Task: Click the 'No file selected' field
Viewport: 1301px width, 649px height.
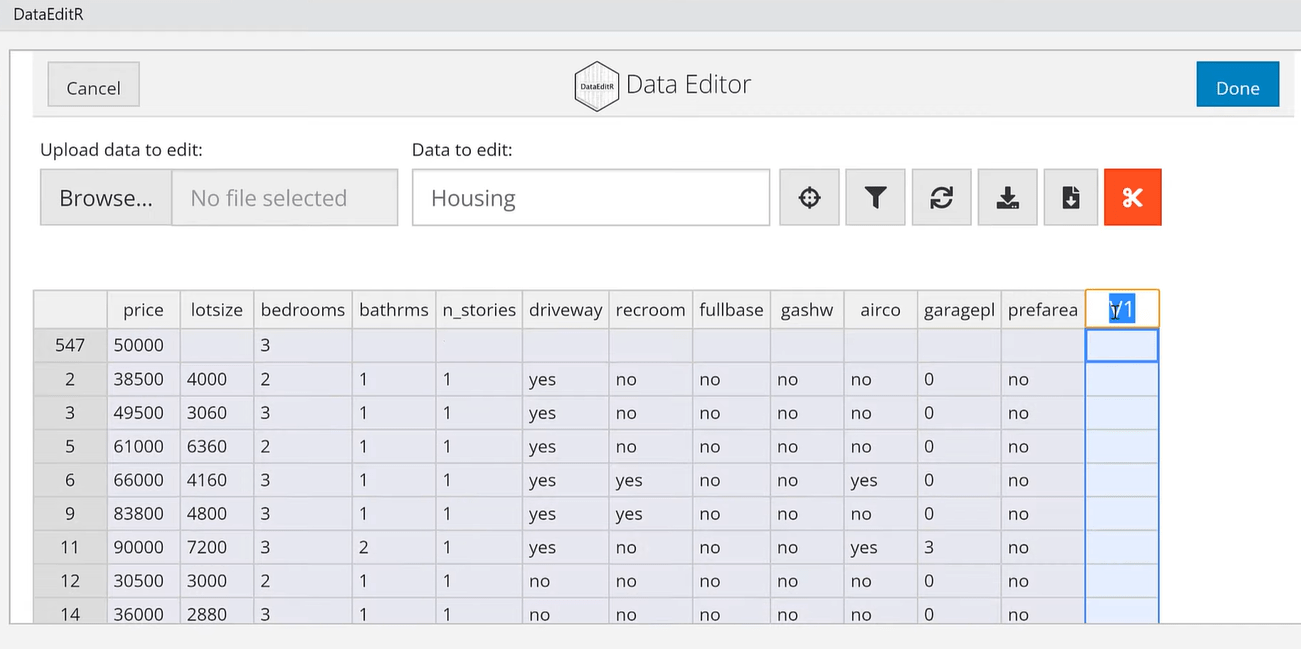Action: [x=285, y=198]
